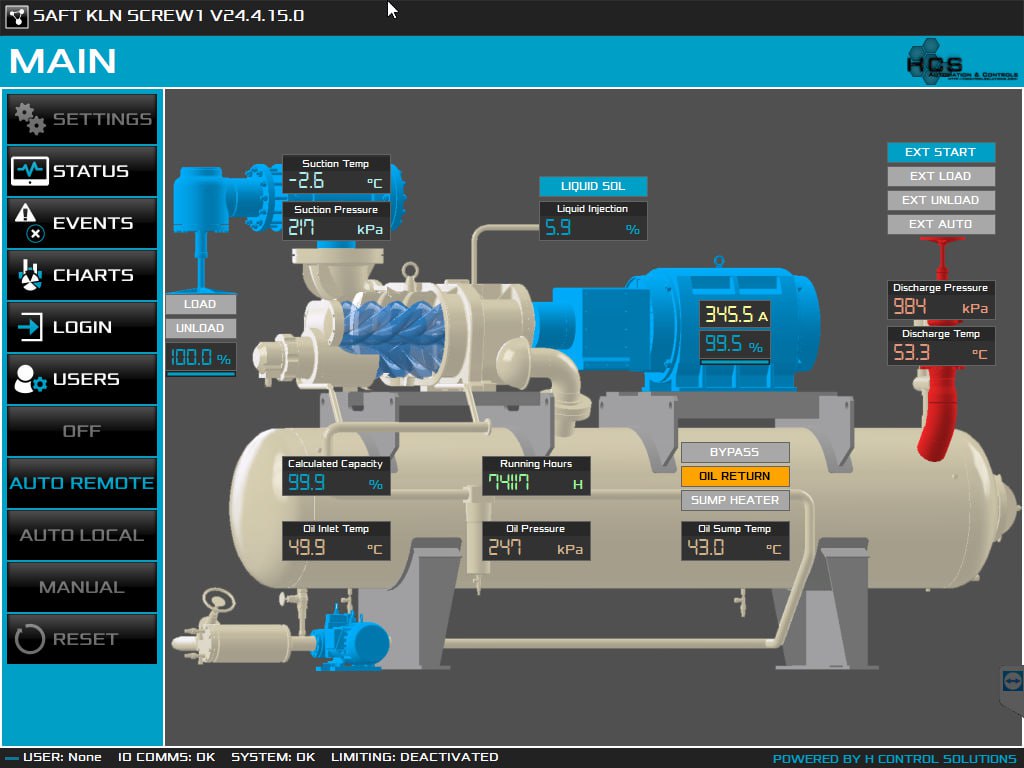Viewport: 1024px width, 768px height.
Task: Open the USERS page
Action: pos(82,379)
